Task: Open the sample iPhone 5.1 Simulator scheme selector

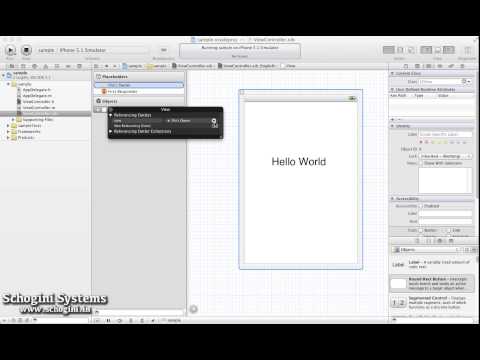Action: point(92,50)
